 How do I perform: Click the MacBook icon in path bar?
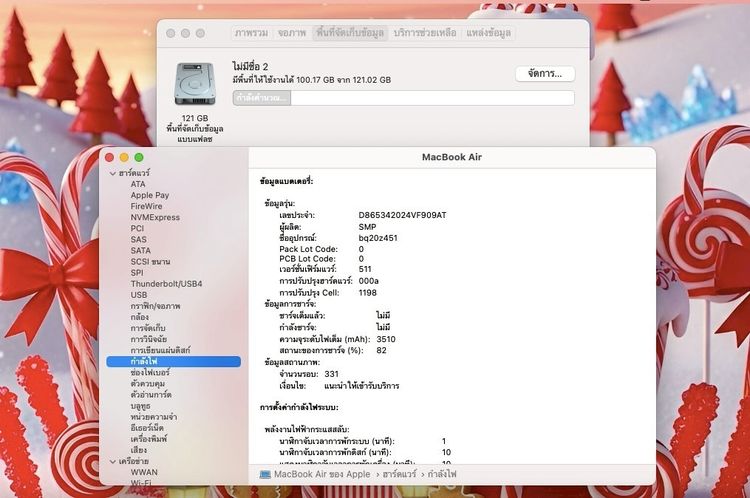point(265,475)
